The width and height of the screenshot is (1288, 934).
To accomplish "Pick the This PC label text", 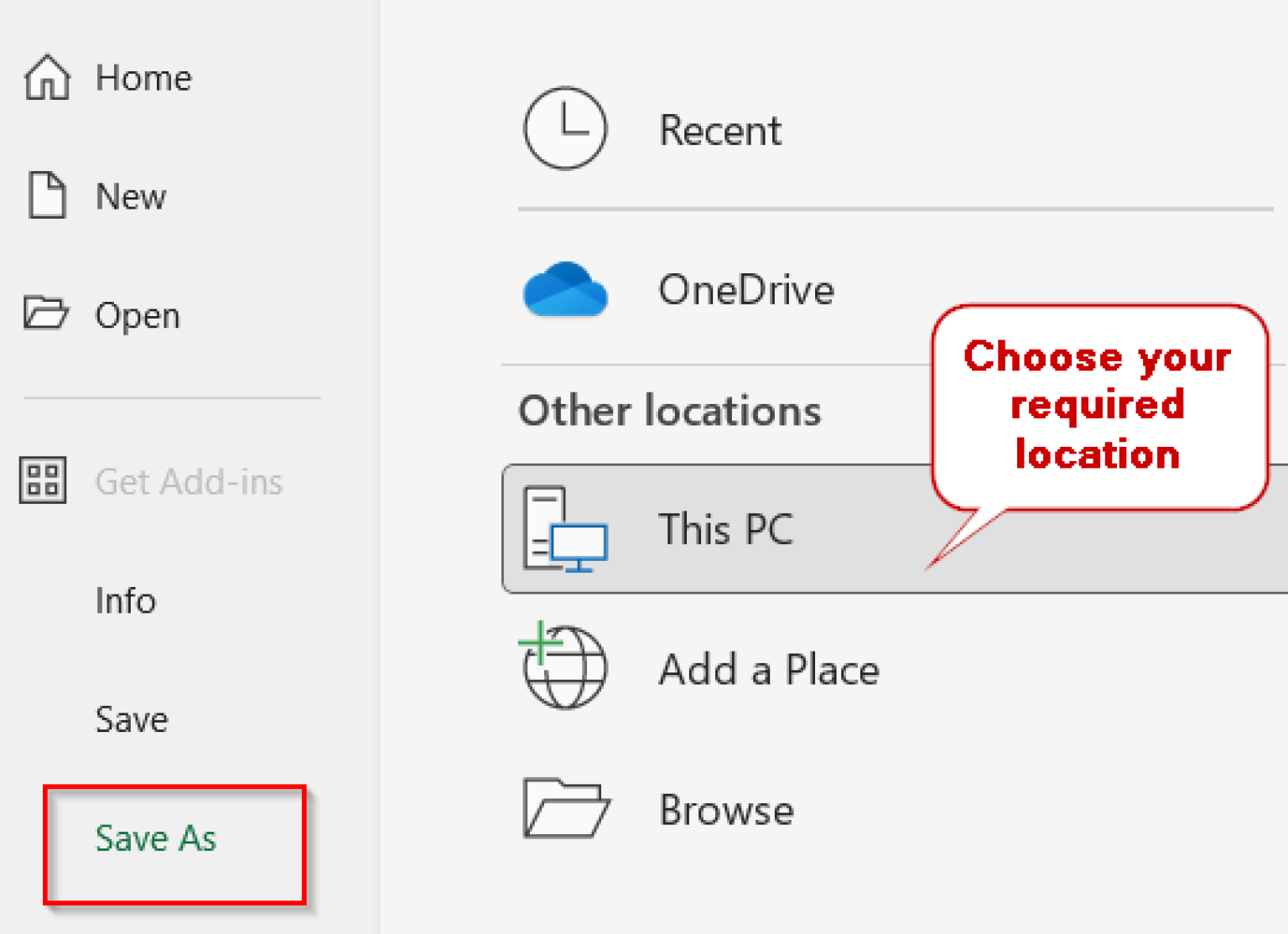I will click(725, 529).
